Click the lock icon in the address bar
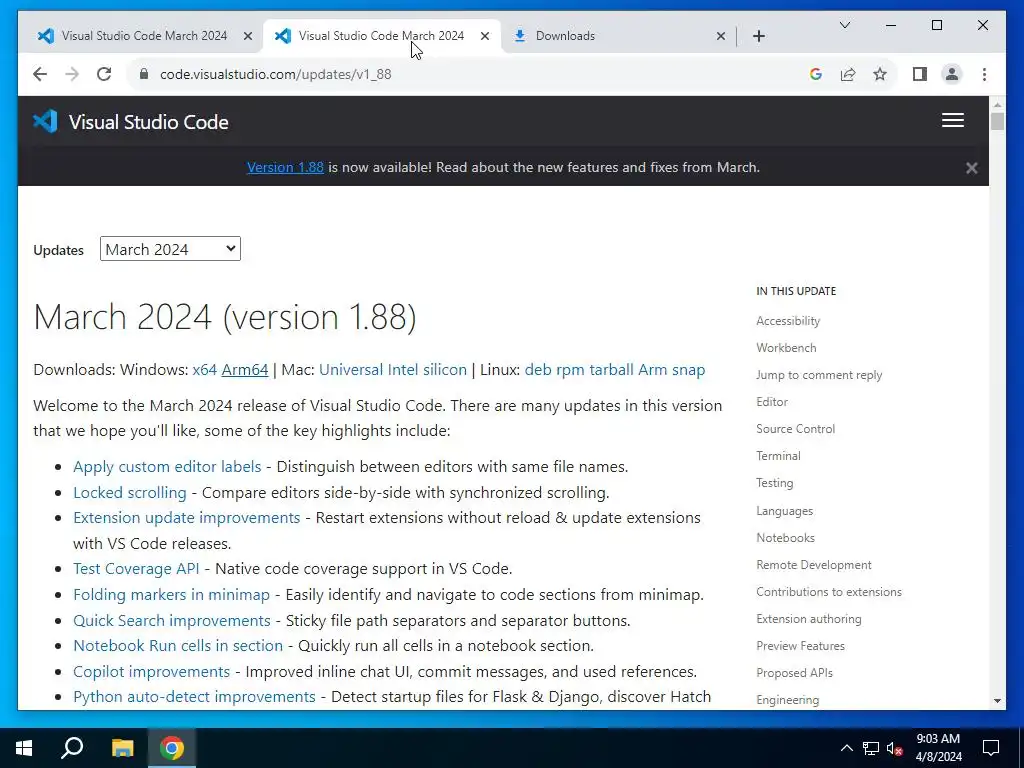 pos(144,74)
